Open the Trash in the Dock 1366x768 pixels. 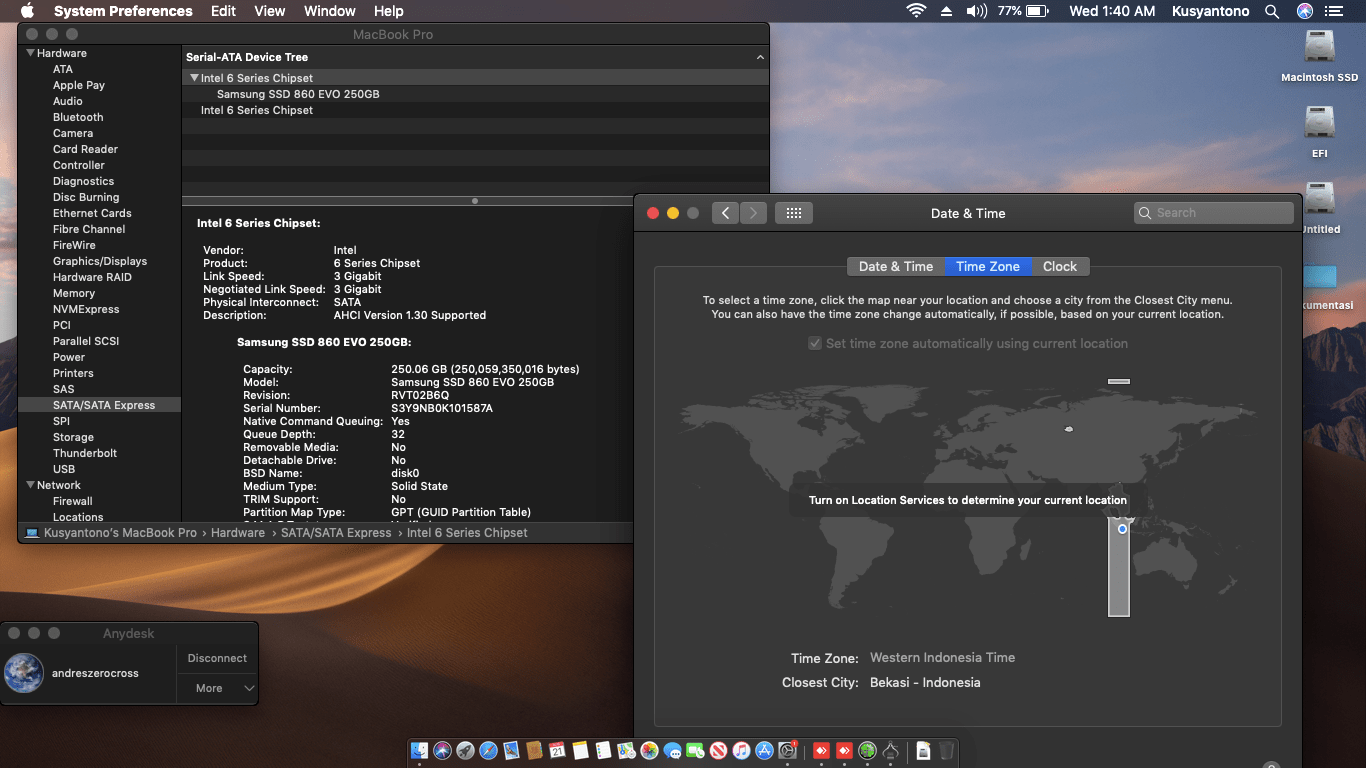coord(946,750)
